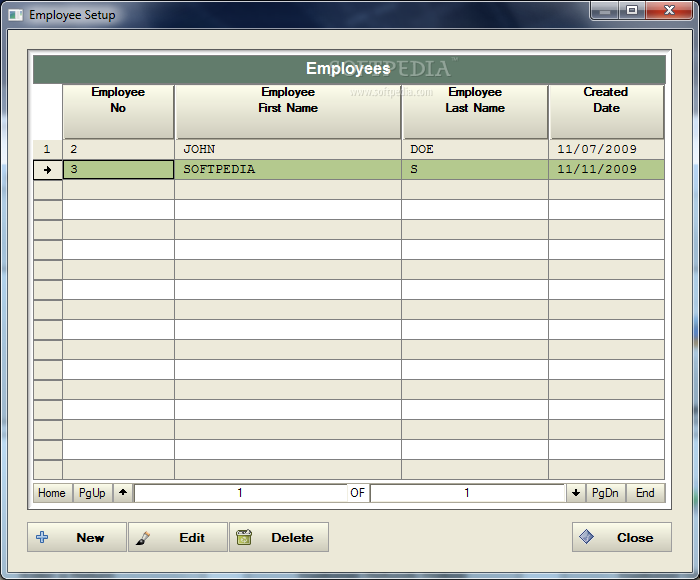Click Employee Last Name column header
Viewport: 700px width, 580px height.
475,112
